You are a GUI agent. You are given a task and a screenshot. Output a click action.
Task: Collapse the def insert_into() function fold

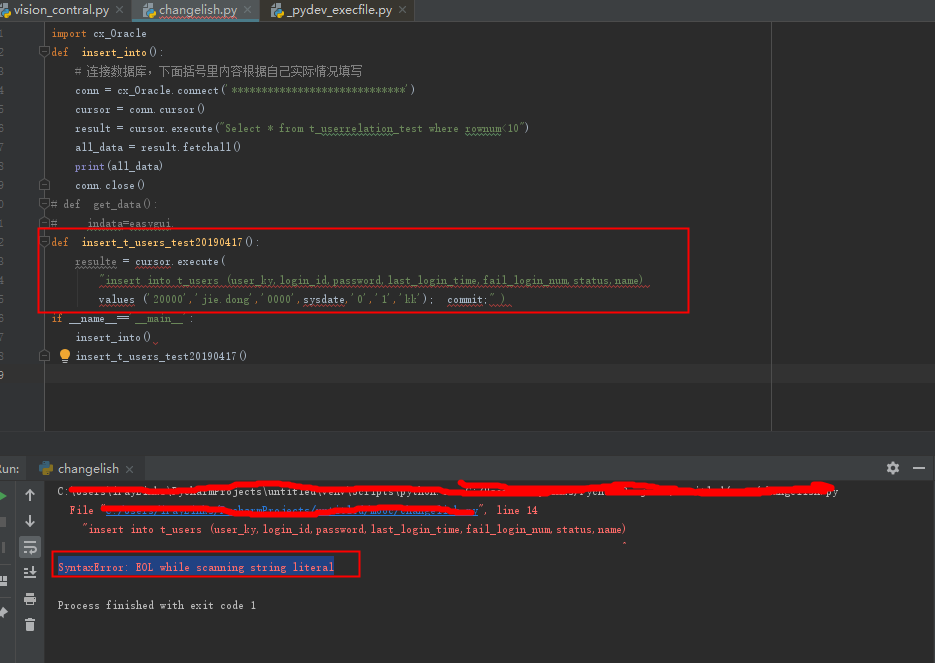pyautogui.click(x=44, y=52)
